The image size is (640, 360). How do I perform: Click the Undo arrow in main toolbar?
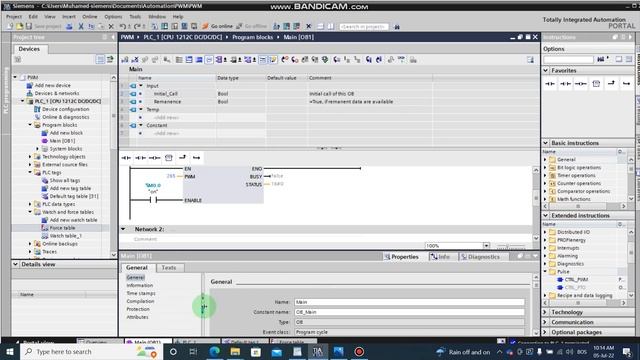122,26
